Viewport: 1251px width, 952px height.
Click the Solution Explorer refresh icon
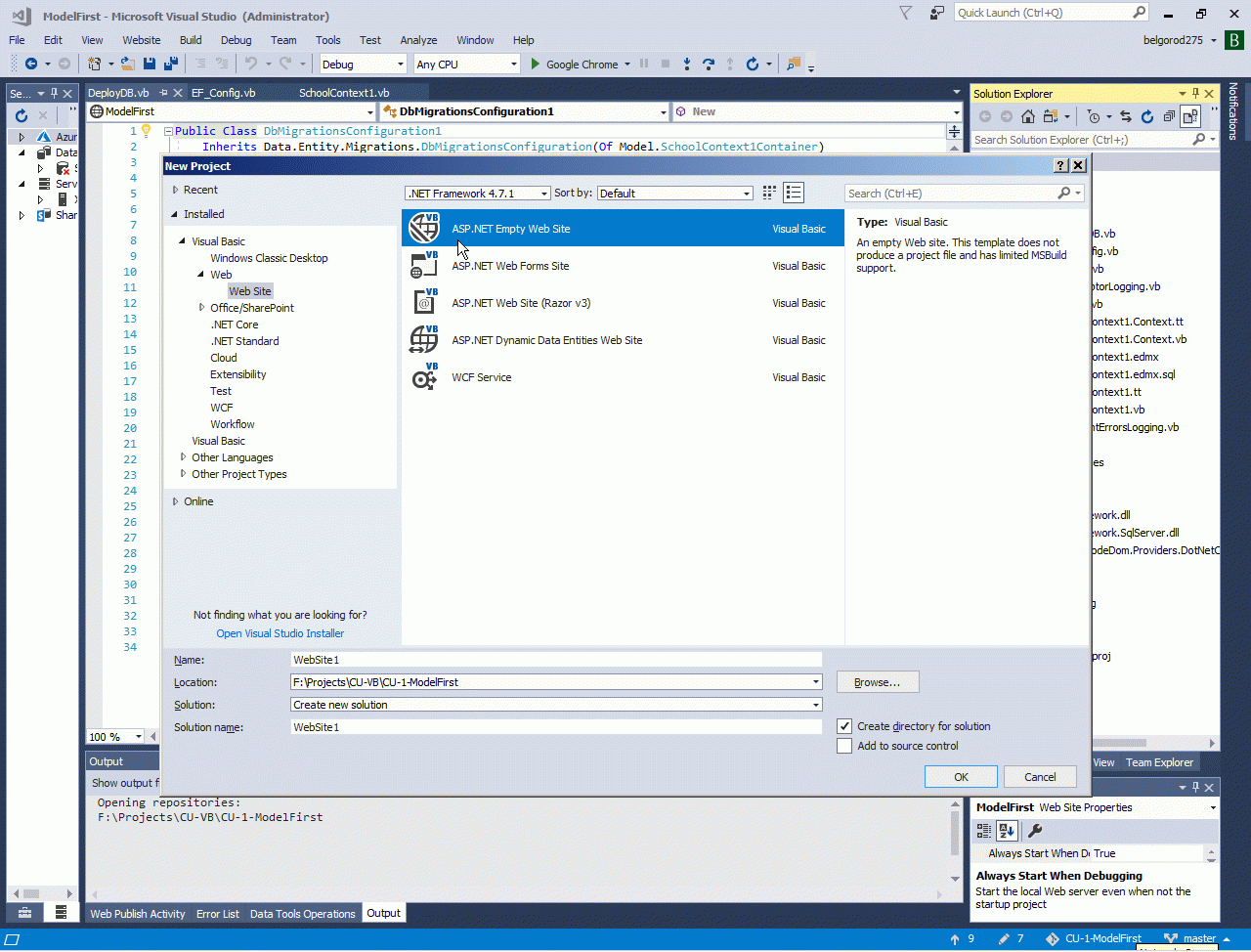(x=1146, y=116)
